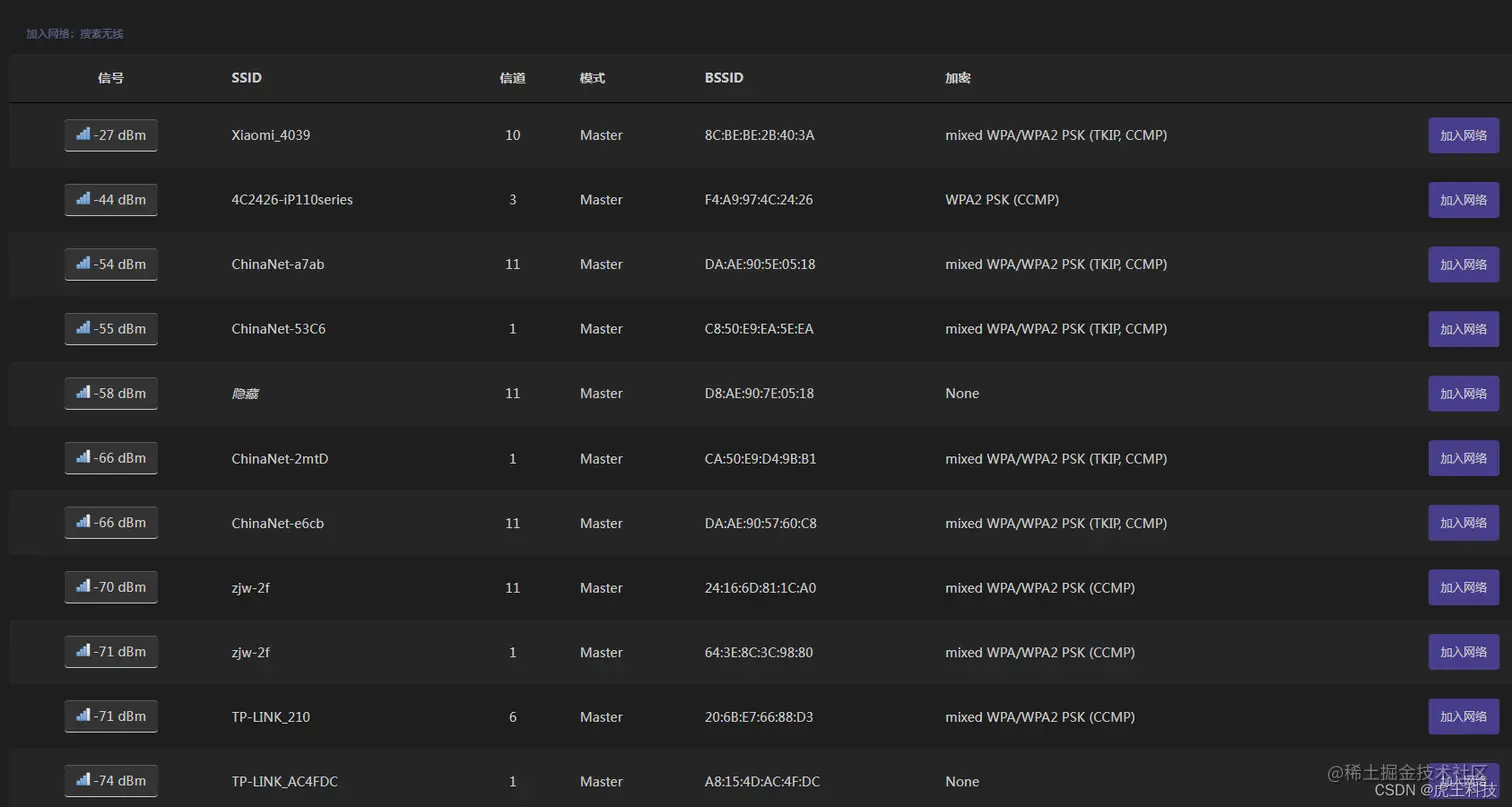This screenshot has height=807, width=1512.
Task: Click the WPA2 PSK (CCMP) encryption cell
Action: click(1002, 200)
